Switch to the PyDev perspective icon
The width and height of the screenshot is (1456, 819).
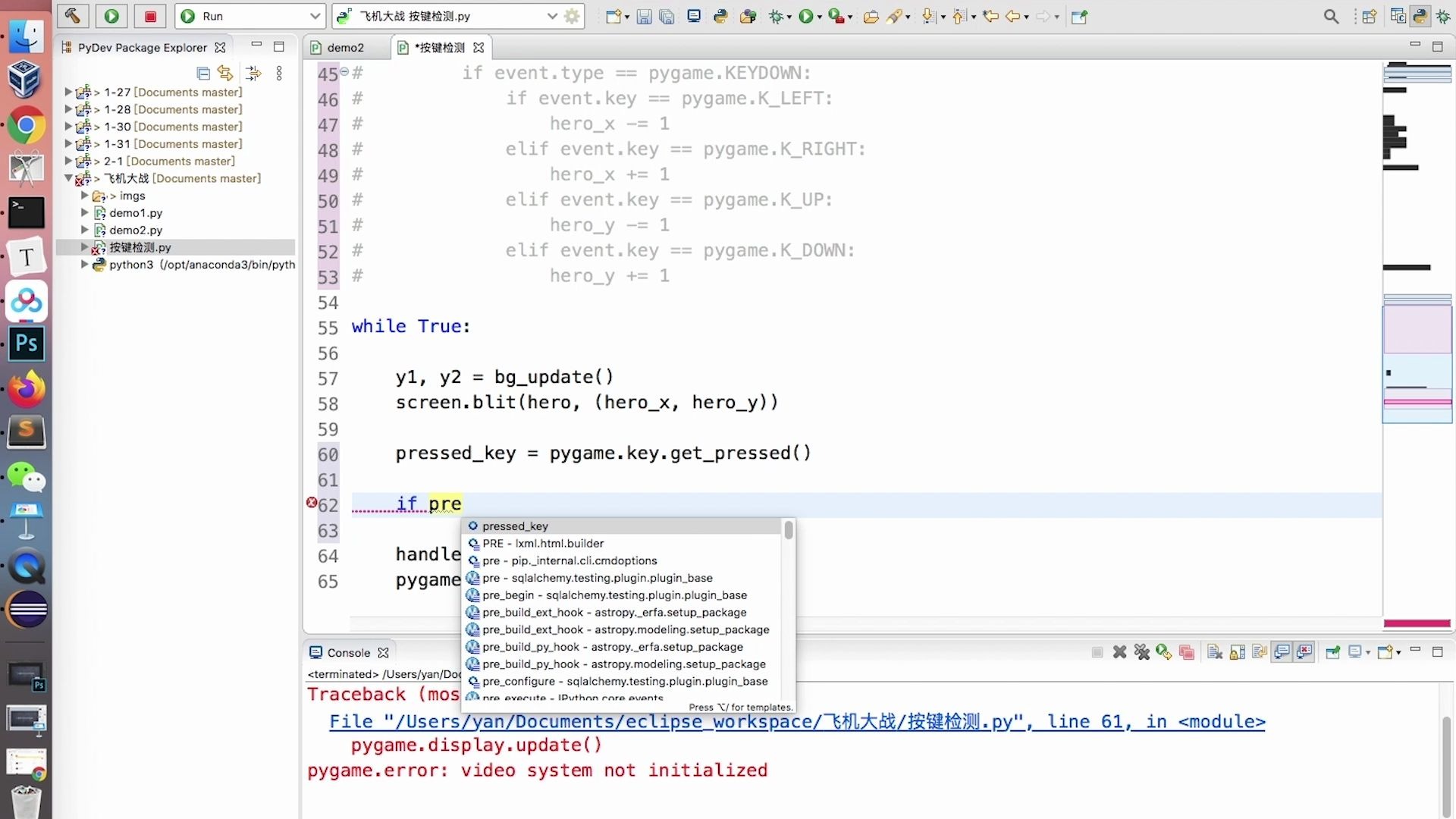pos(1420,16)
